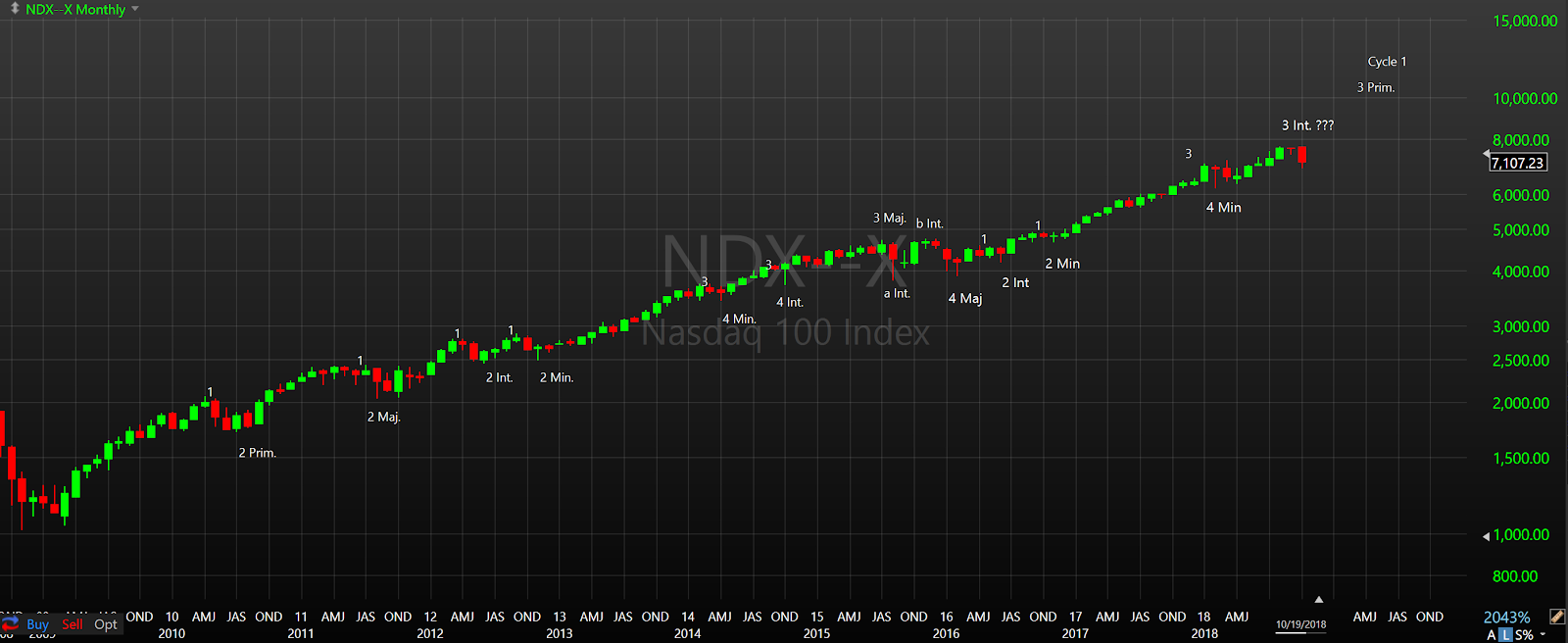
Task: Click the blue-red swap arrows icon
Action: click(11, 623)
